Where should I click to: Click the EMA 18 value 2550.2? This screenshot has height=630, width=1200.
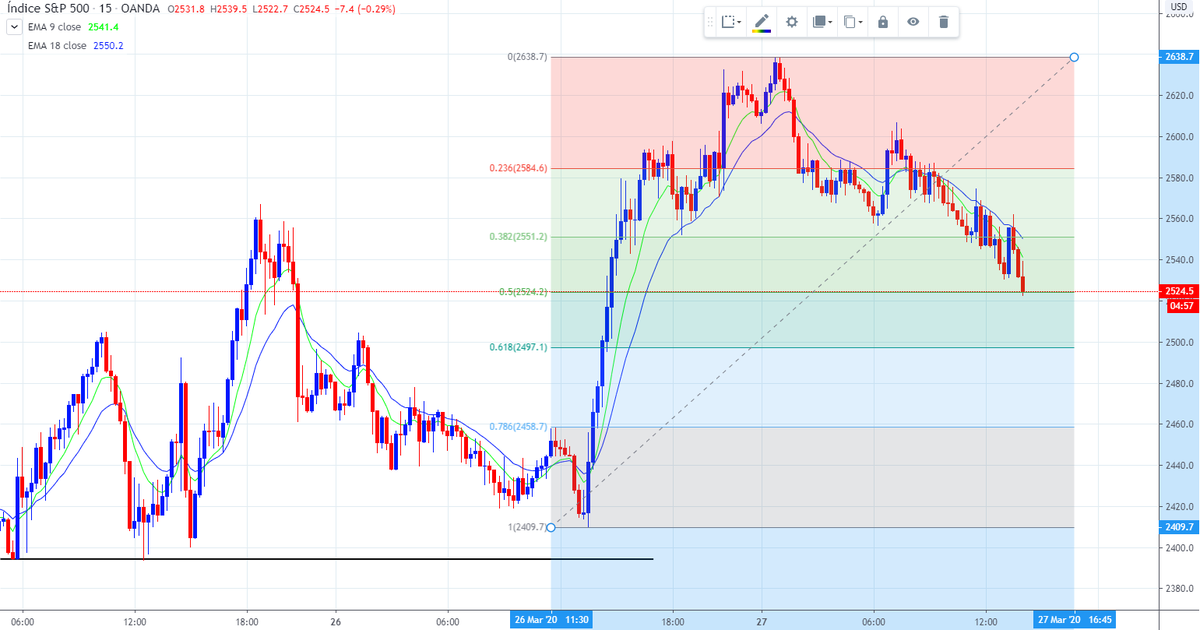coord(107,45)
